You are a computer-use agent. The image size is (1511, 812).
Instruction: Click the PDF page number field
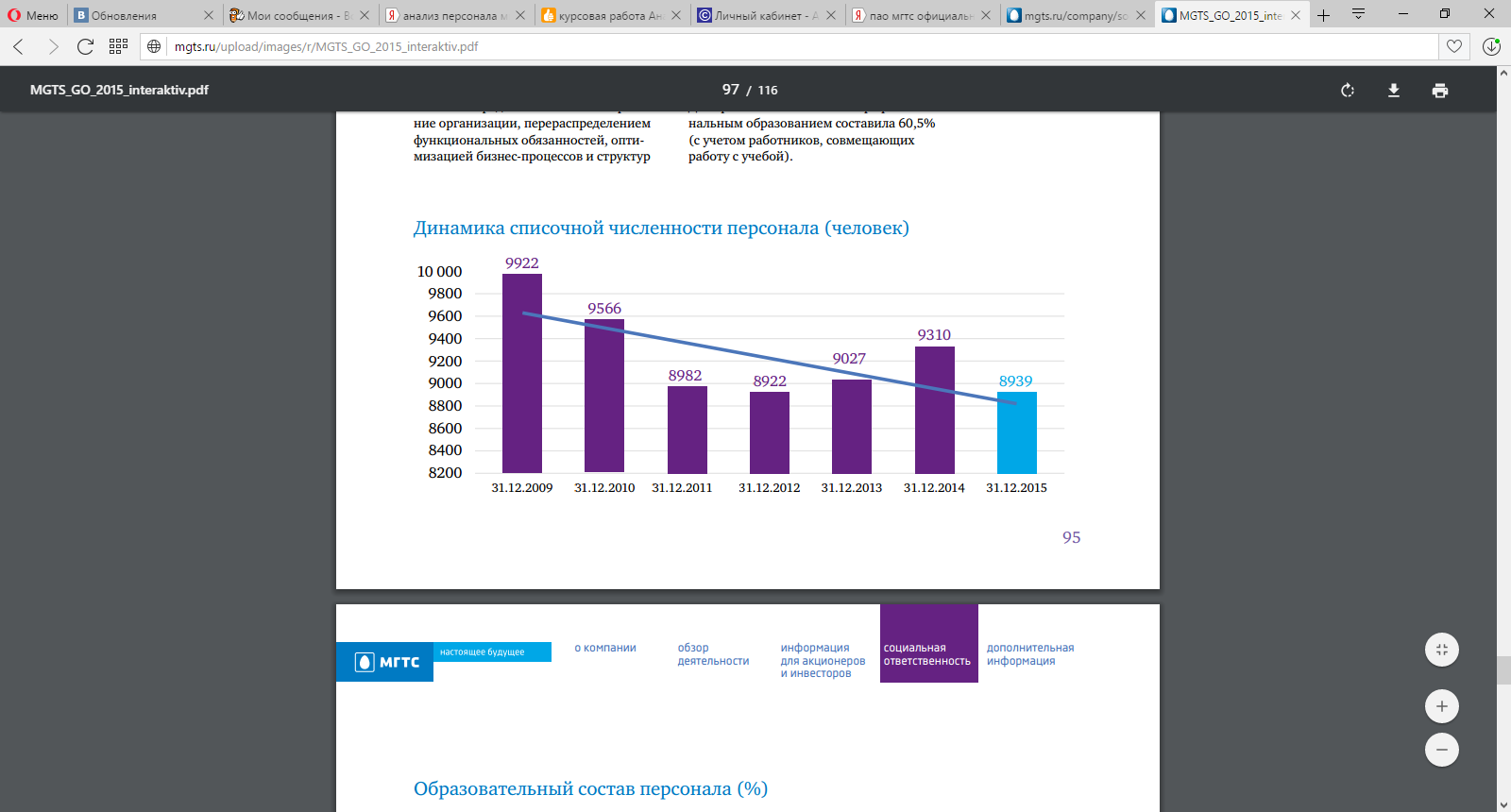coord(731,90)
